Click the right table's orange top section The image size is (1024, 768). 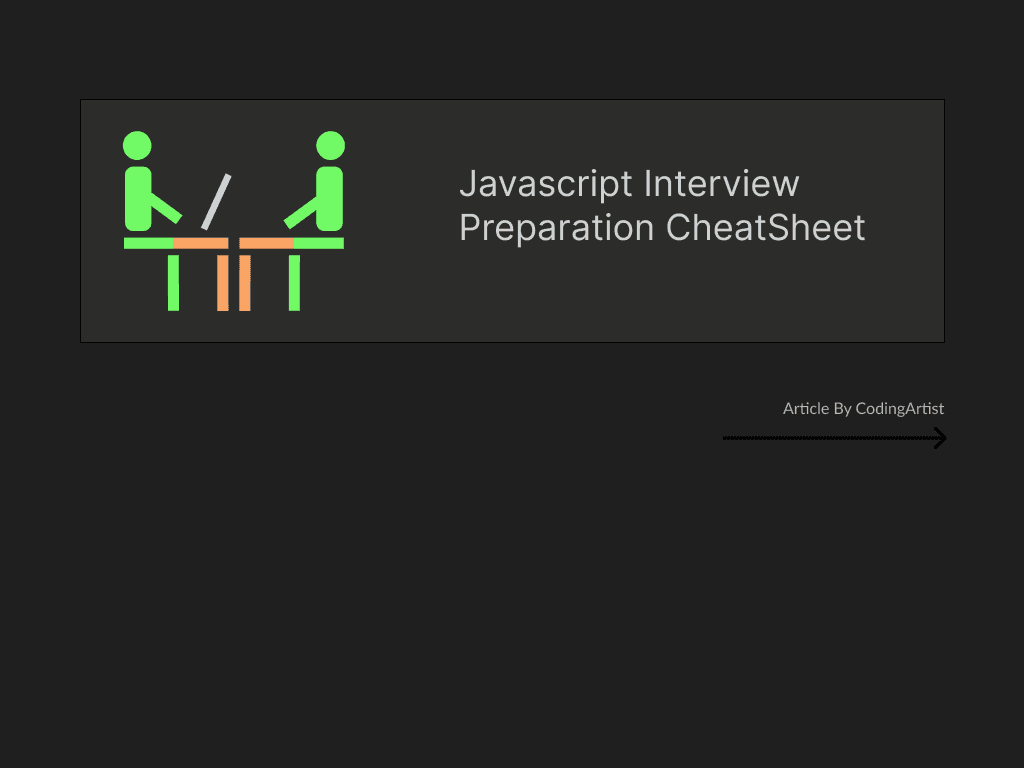266,243
